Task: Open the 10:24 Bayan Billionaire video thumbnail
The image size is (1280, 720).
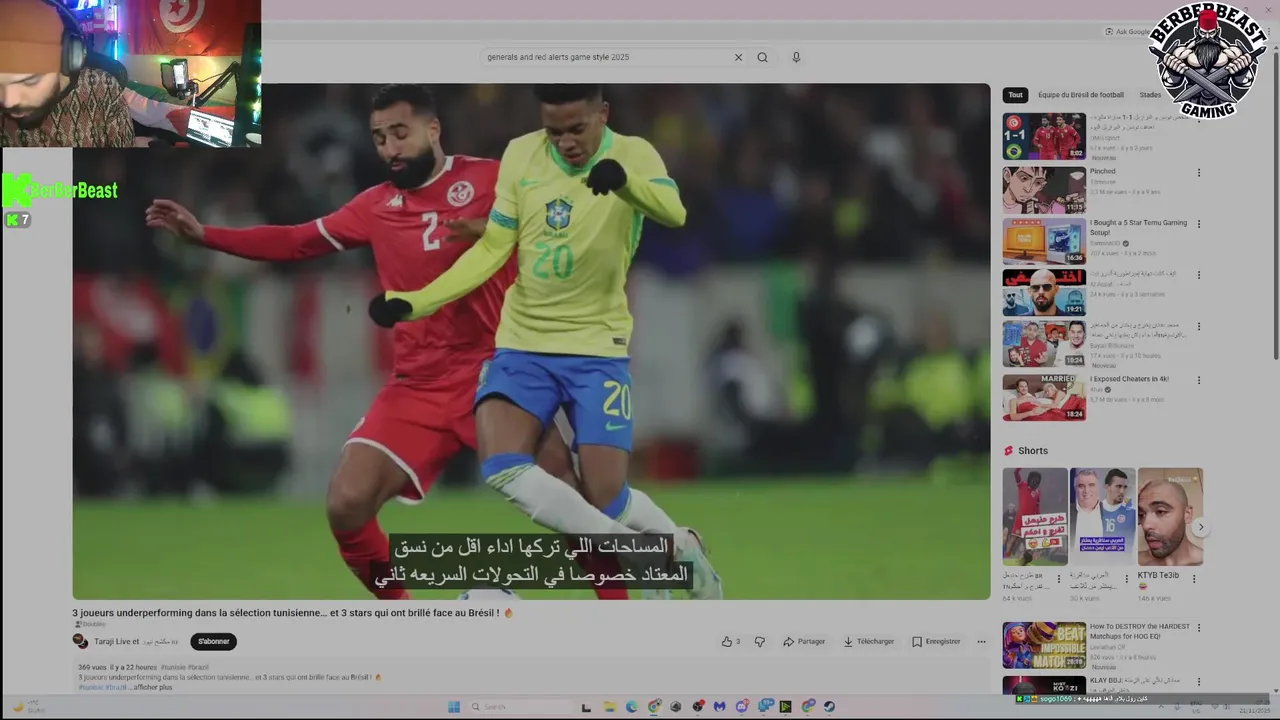Action: click(1044, 344)
